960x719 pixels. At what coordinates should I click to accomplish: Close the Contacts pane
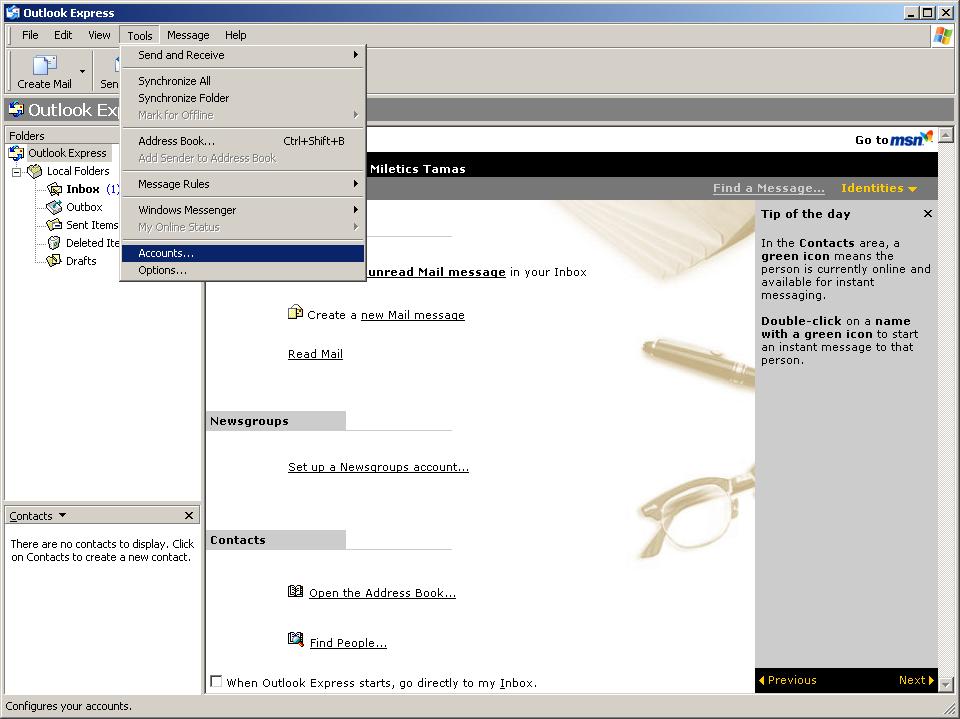point(189,516)
